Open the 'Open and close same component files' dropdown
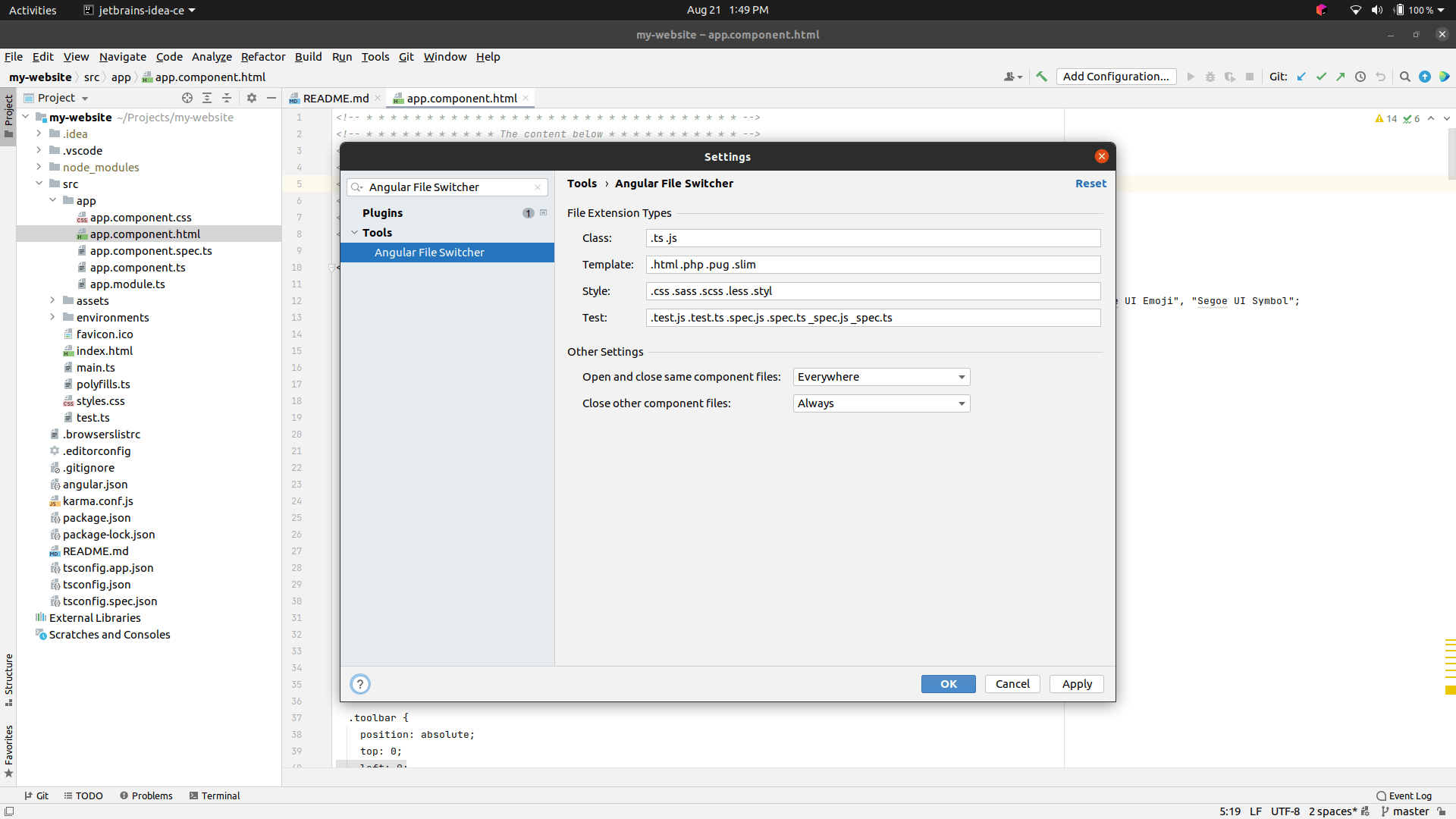 (x=880, y=376)
